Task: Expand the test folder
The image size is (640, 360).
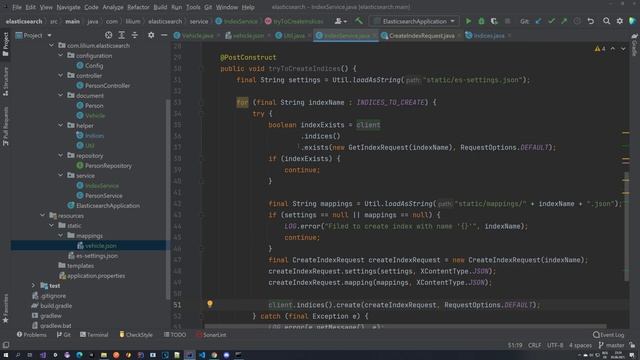Action: click(33, 286)
